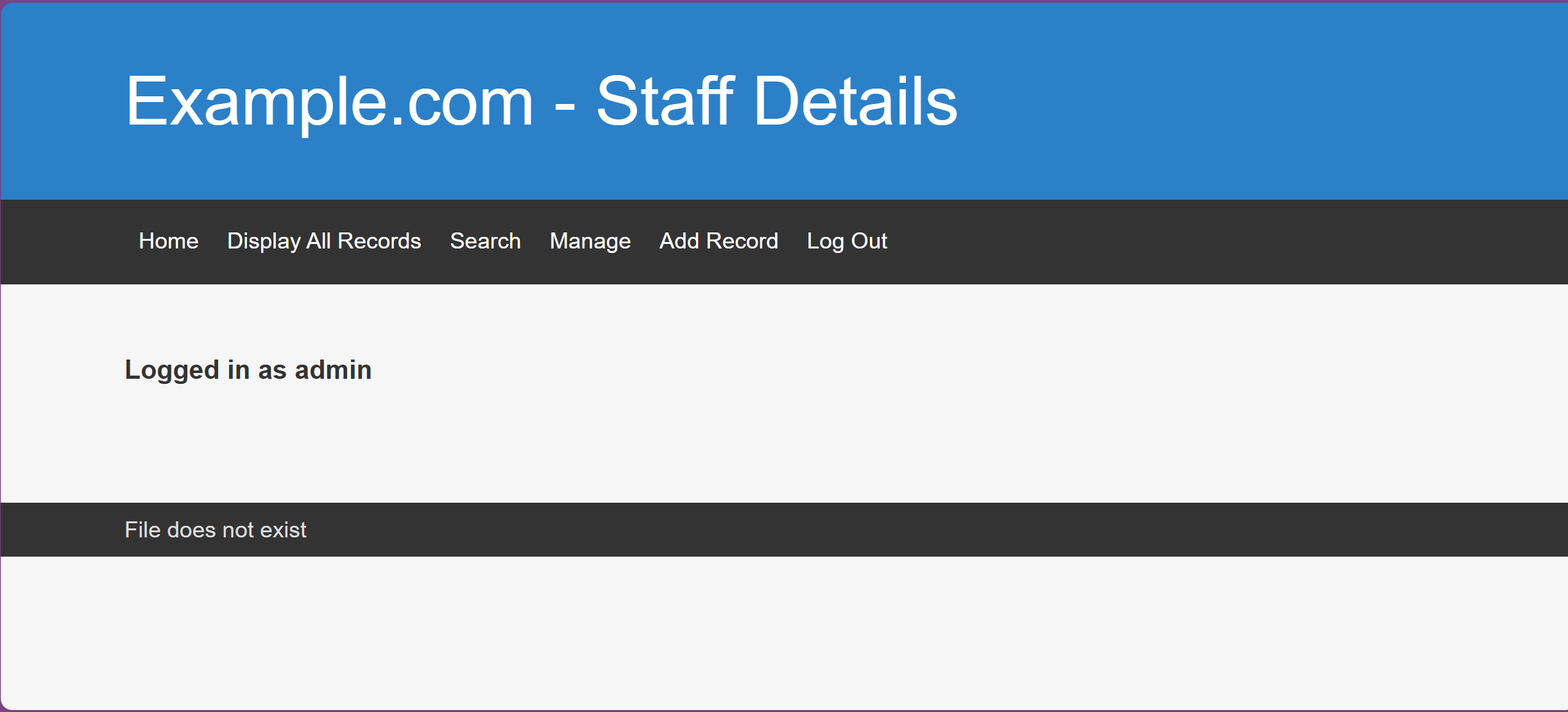Click the Example.com - Staff Details title

pos(541,101)
